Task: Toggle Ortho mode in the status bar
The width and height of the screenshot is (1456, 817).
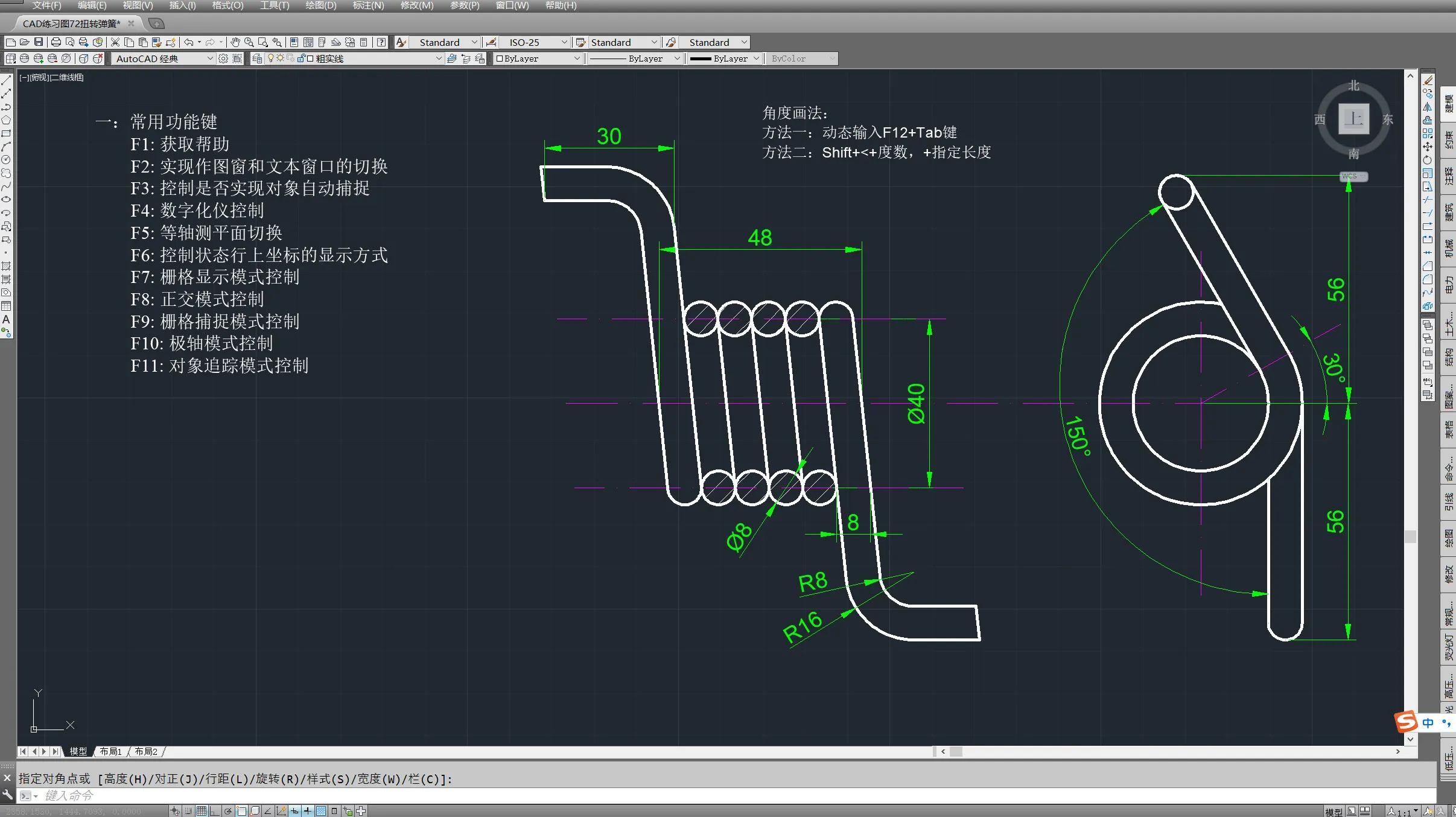Action: [214, 810]
